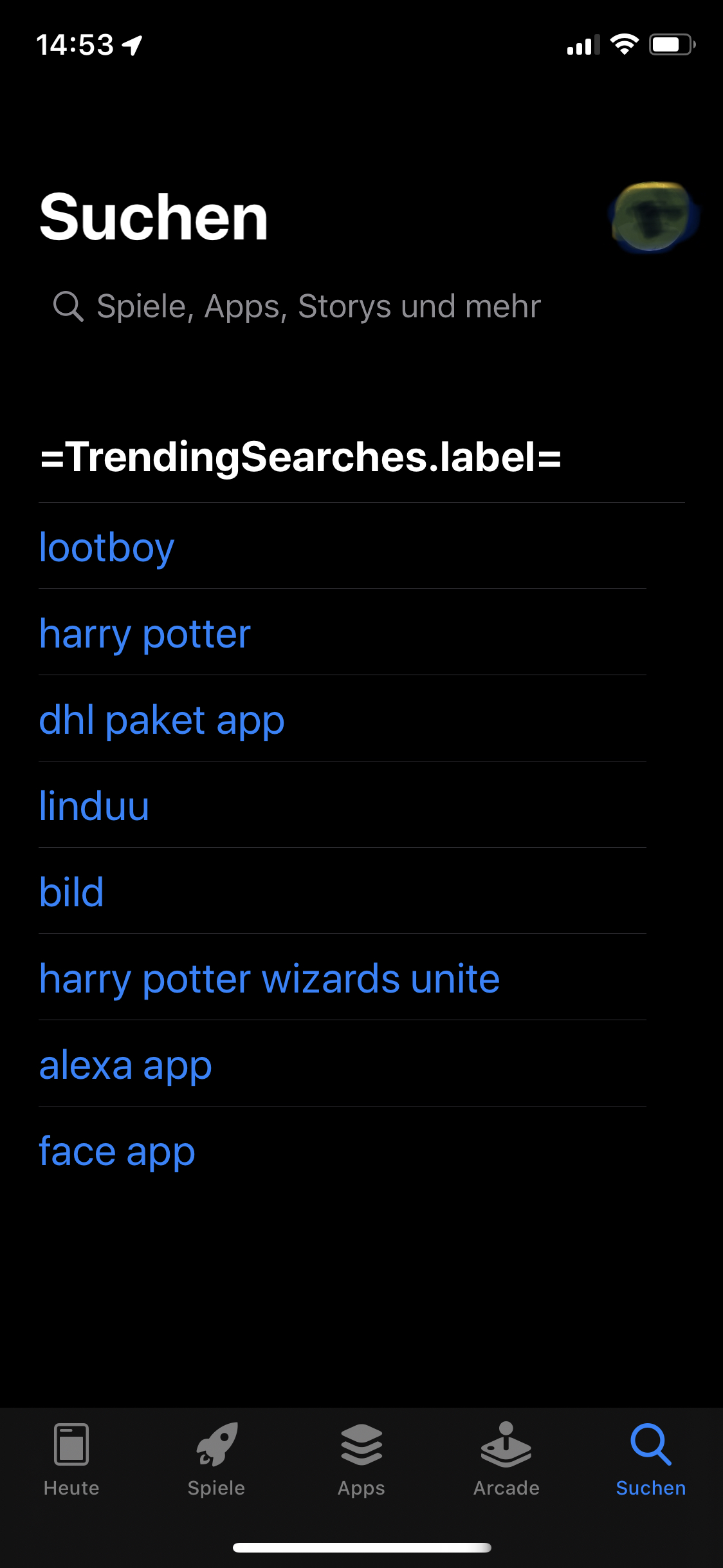
Task: Tap the battery status icon
Action: [x=672, y=44]
